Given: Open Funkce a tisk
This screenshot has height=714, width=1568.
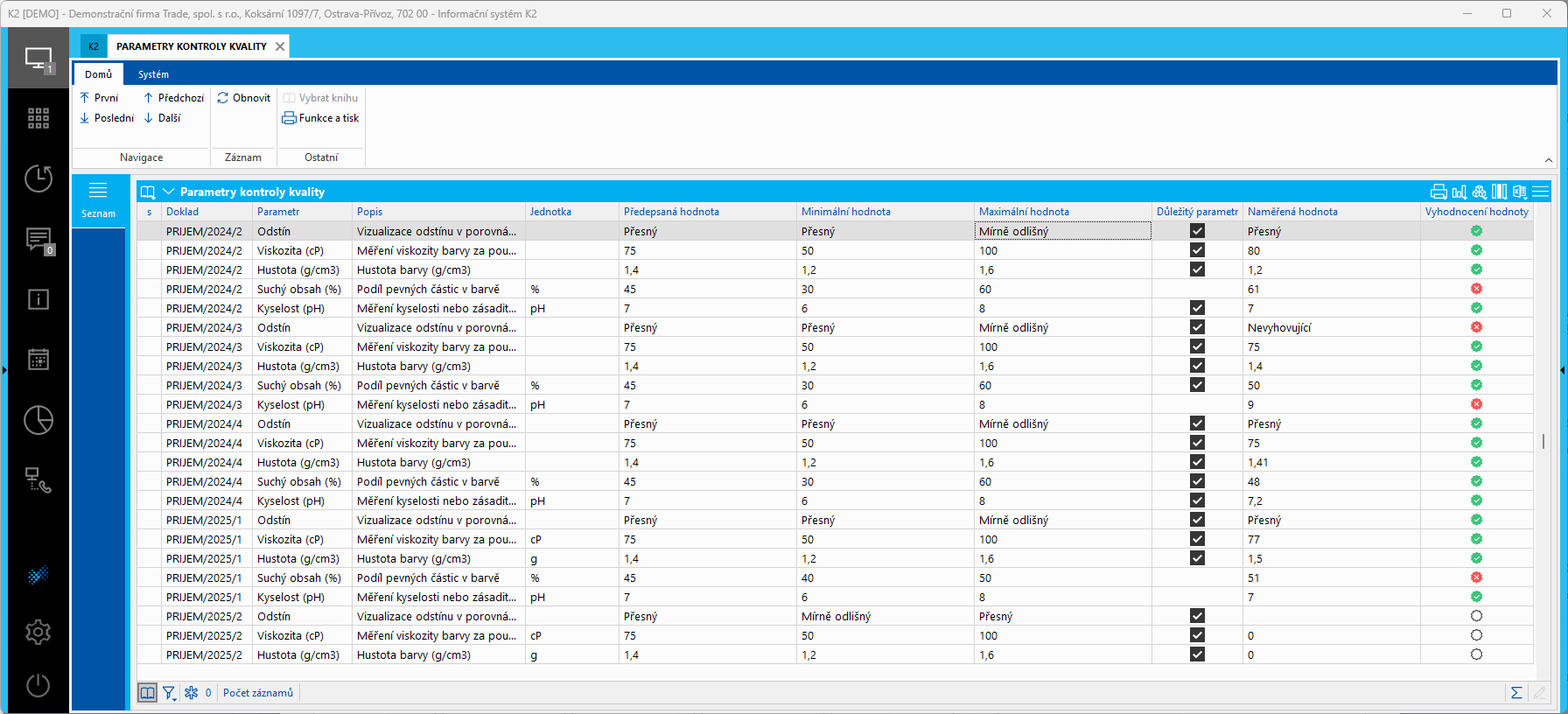Looking at the screenshot, I should pyautogui.click(x=321, y=118).
